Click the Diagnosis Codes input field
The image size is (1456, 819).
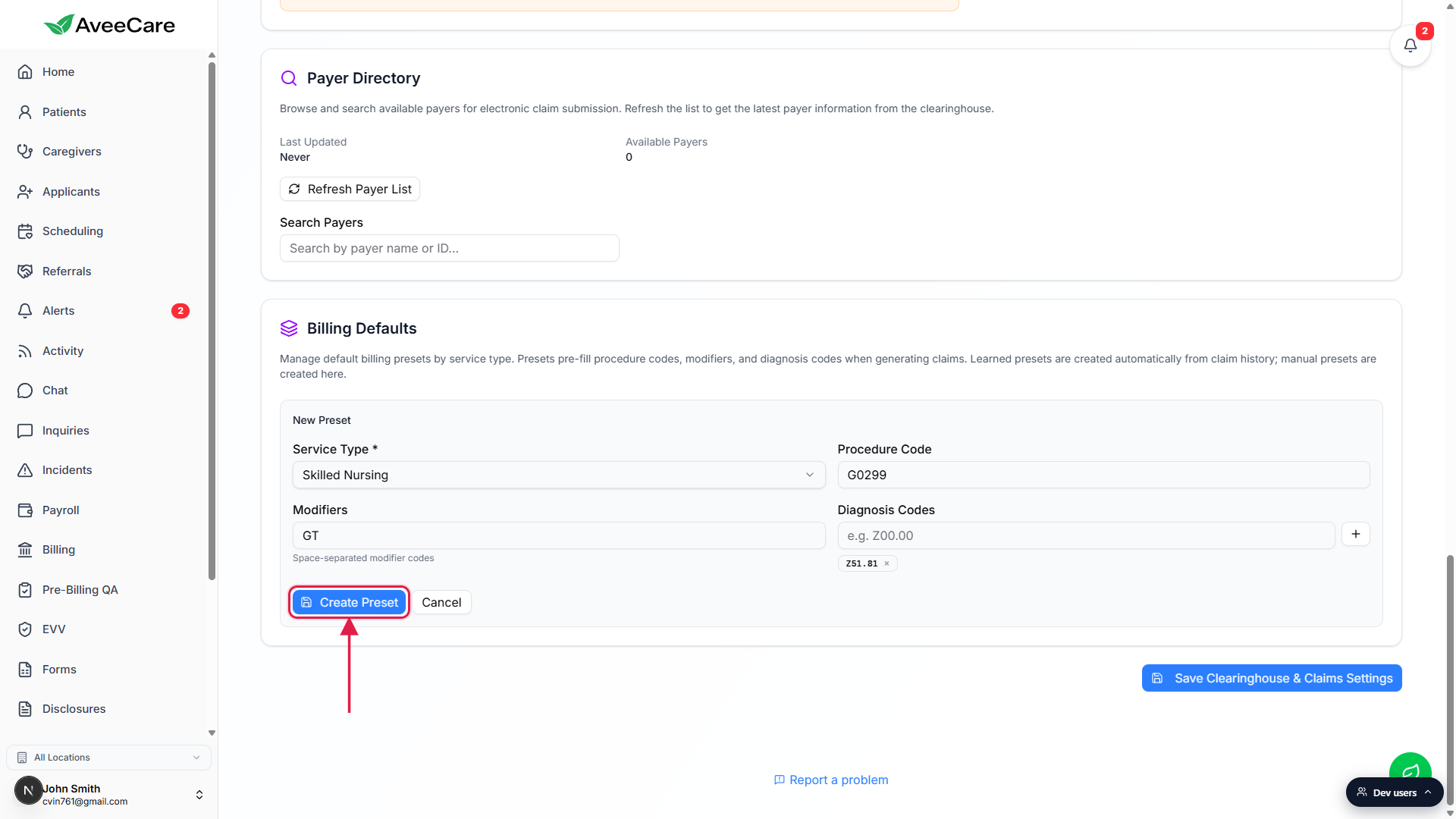(1086, 535)
